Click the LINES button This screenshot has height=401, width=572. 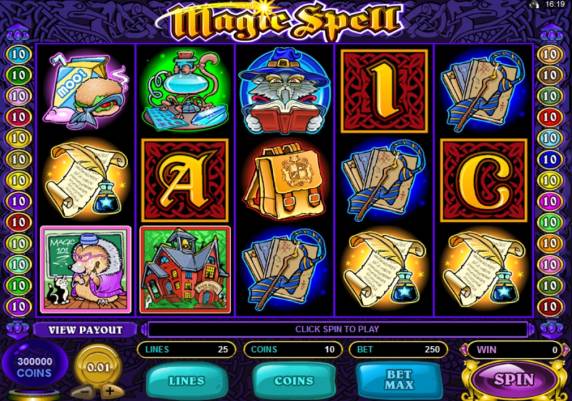coord(186,381)
